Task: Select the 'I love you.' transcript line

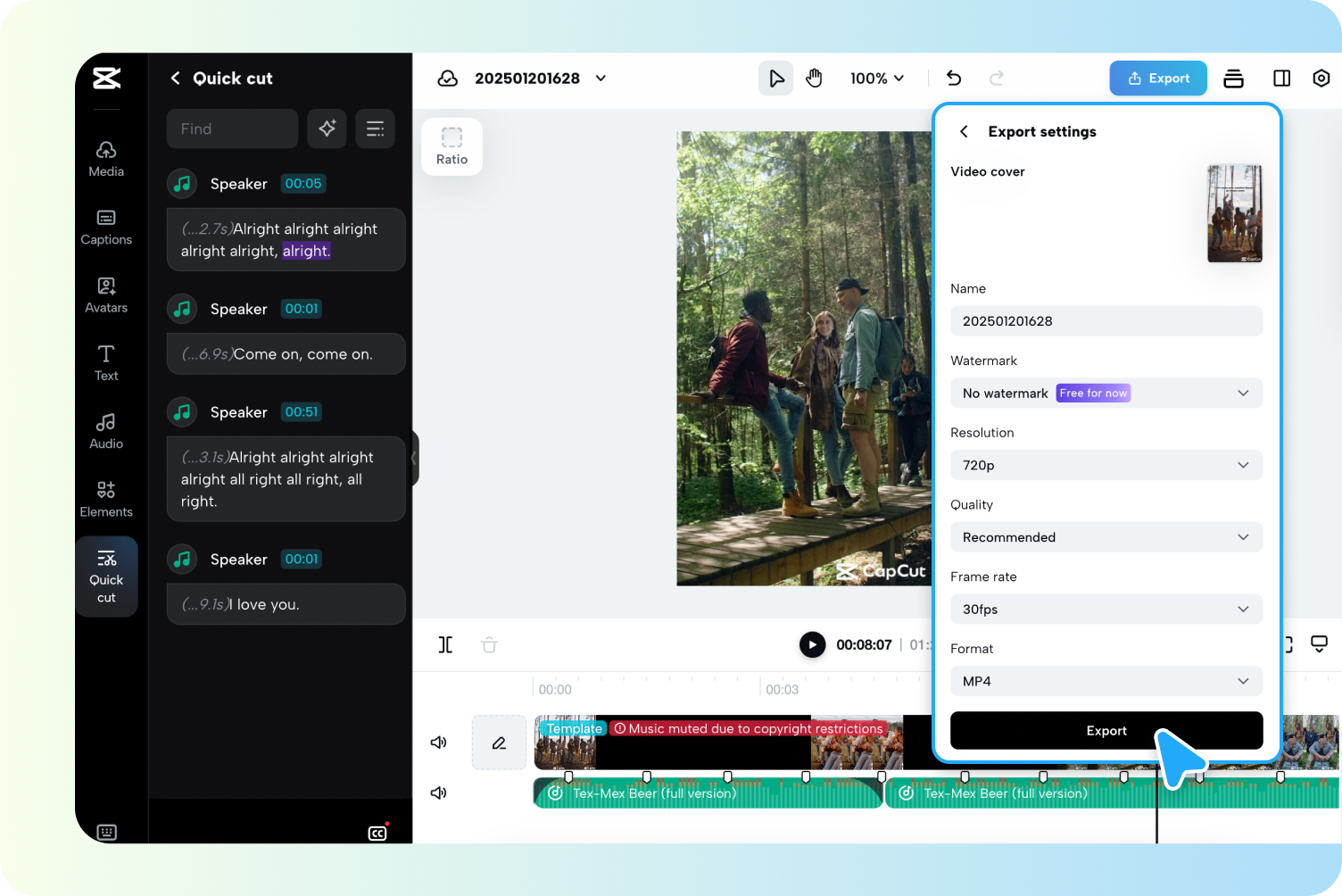Action: 286,604
